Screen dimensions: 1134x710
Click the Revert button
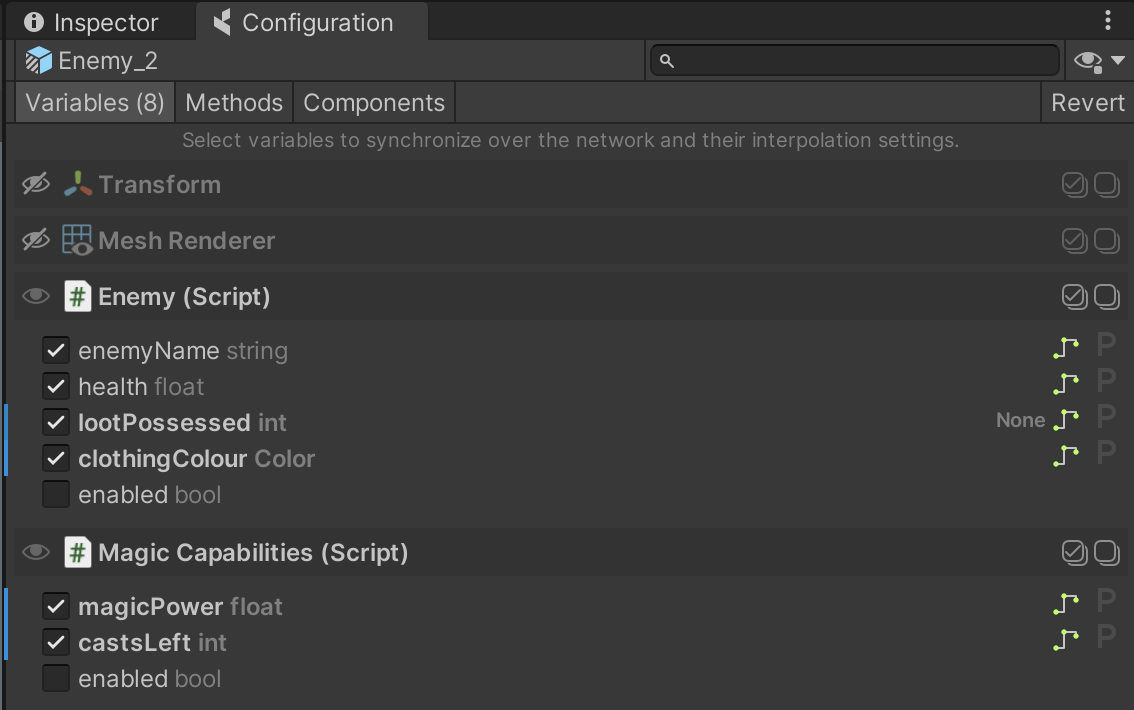click(x=1087, y=103)
